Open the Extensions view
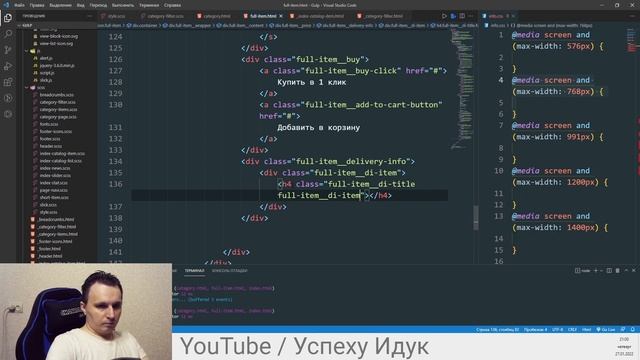 point(8,82)
